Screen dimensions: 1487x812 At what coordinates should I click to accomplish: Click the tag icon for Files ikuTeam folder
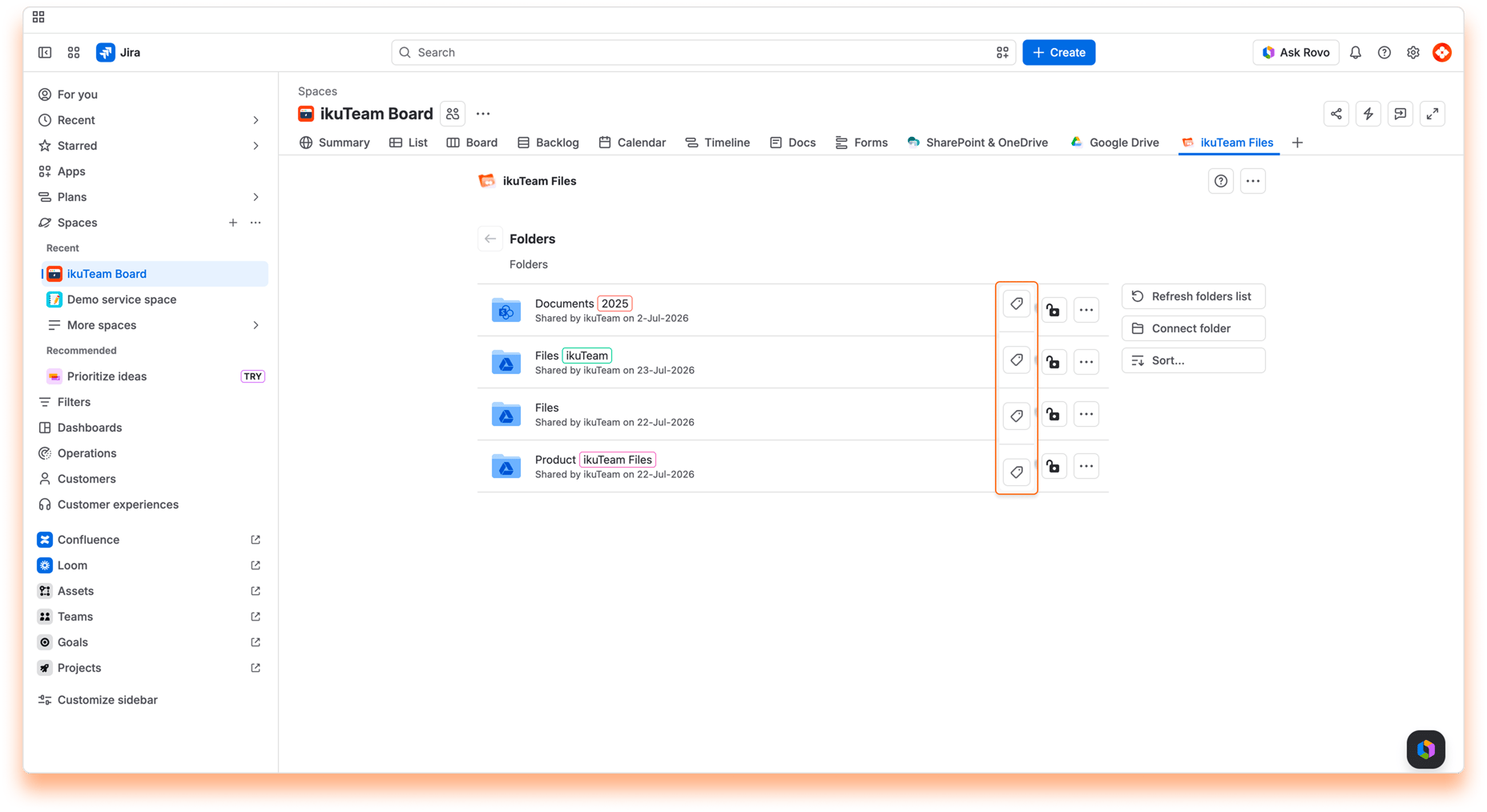pyautogui.click(x=1017, y=360)
